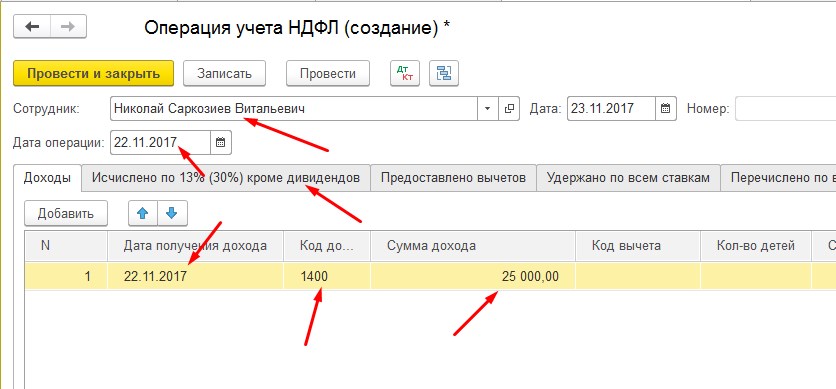Click the N column header
The width and height of the screenshot is (836, 389).
point(66,246)
